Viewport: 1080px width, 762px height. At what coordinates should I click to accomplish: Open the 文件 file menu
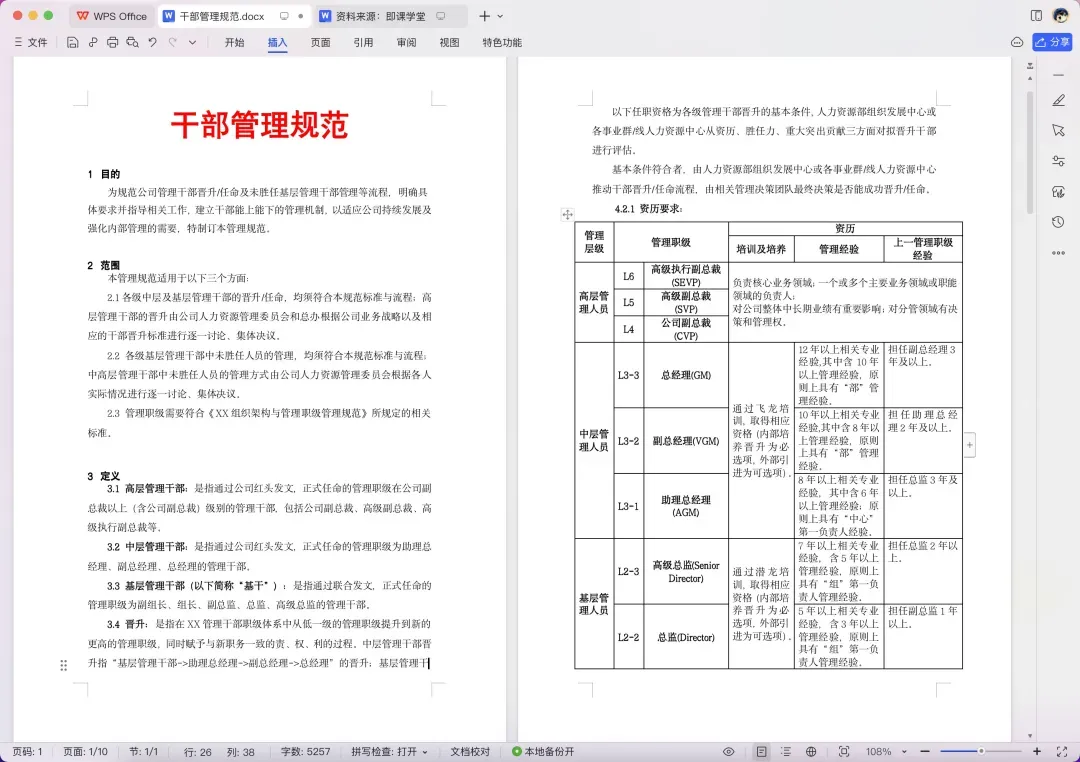pyautogui.click(x=30, y=42)
